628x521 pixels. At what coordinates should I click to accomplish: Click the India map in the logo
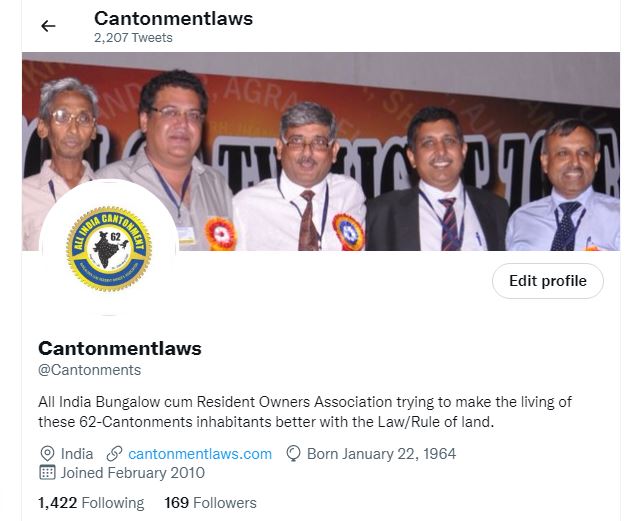pyautogui.click(x=107, y=249)
